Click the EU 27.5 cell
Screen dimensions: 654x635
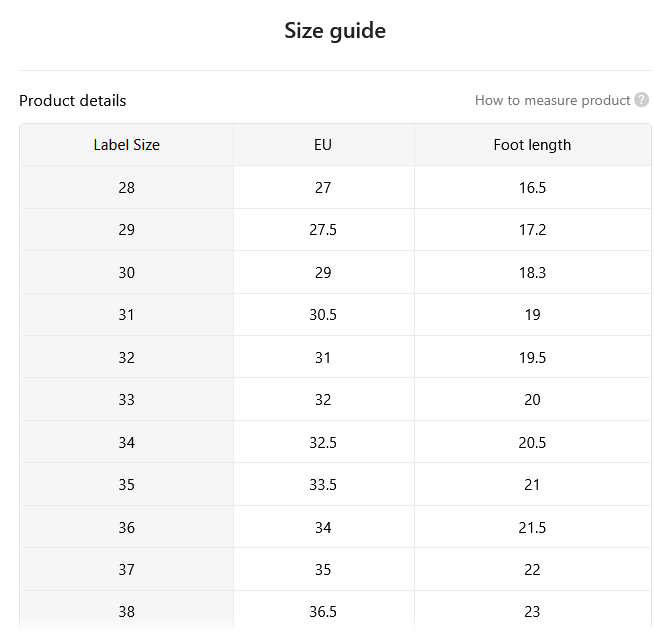coord(323,230)
